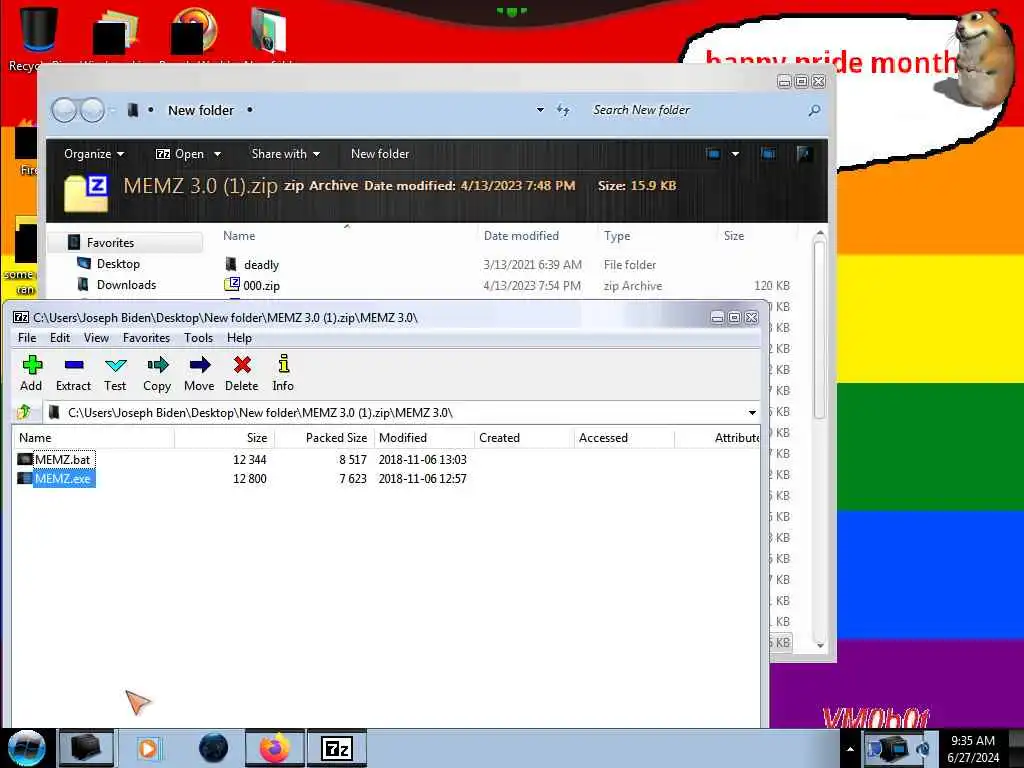Screen dimensions: 1024x768
Task: Sort by Size column in 7-Zip
Action: coord(225,438)
